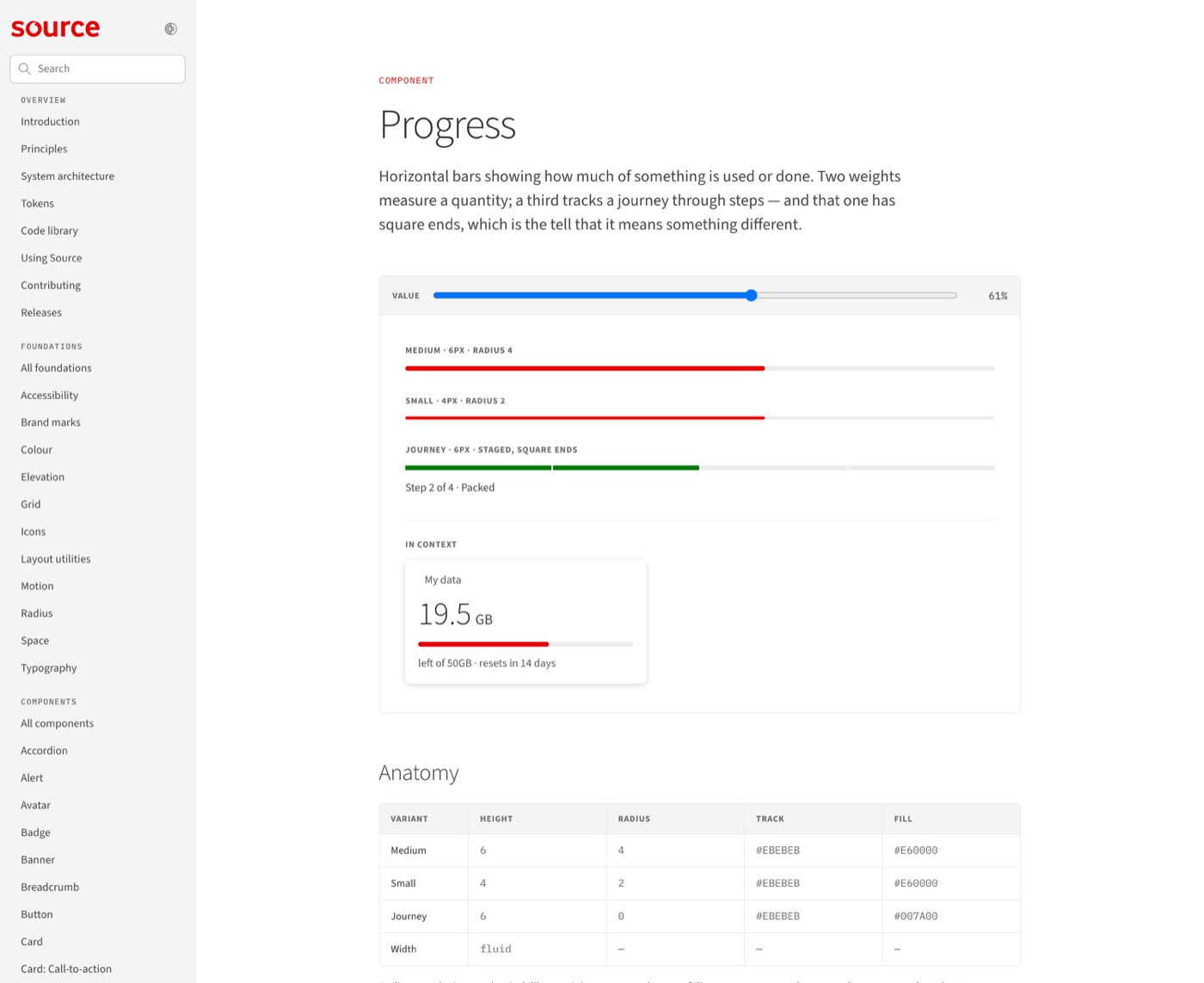This screenshot has width=1204, height=983.
Task: Go to Motion page
Action: (x=37, y=587)
